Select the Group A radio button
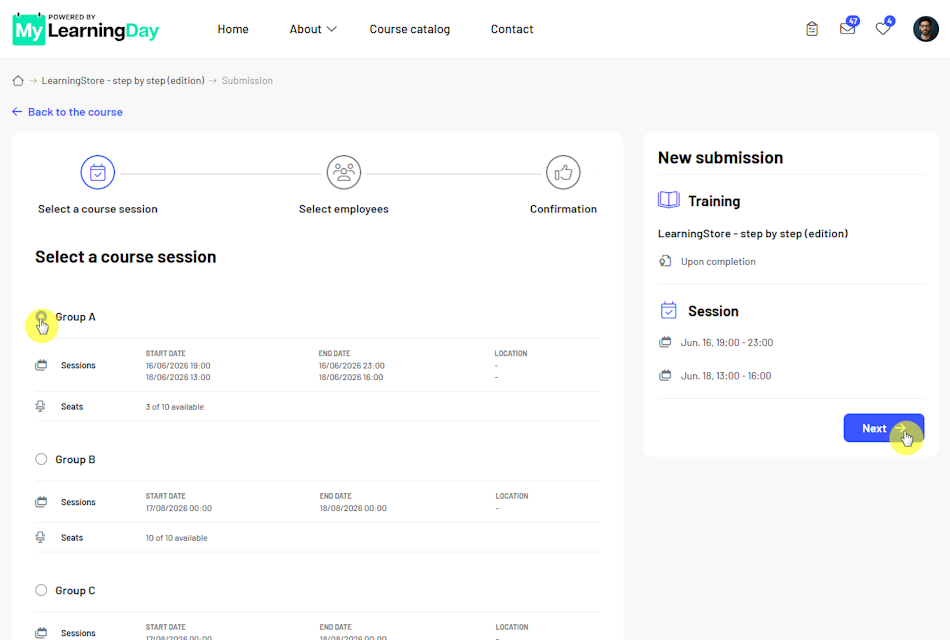 coord(41,316)
